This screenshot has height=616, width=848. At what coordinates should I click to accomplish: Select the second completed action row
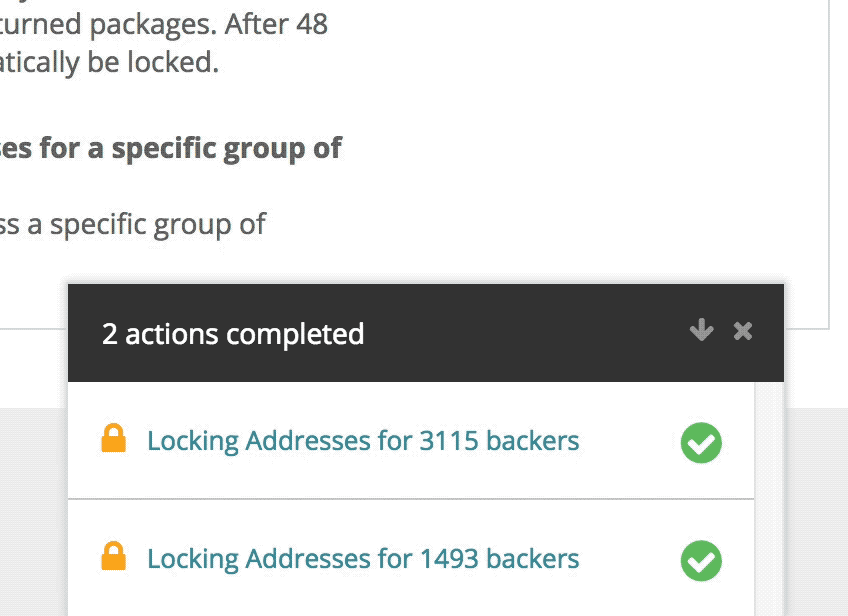click(x=411, y=558)
